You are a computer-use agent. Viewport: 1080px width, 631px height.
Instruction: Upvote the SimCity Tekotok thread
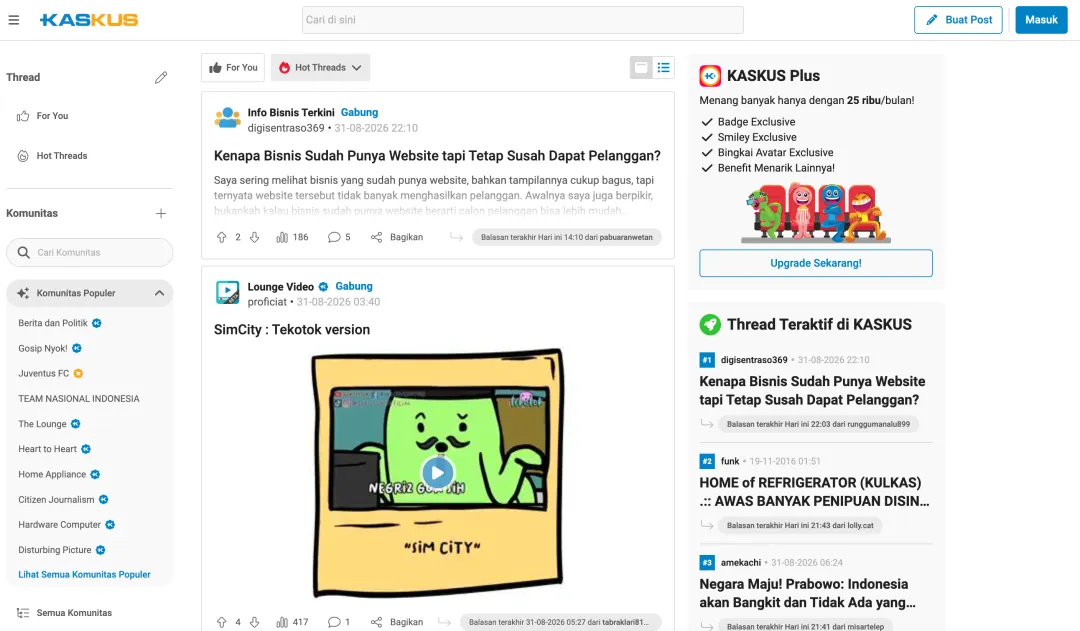pos(221,622)
